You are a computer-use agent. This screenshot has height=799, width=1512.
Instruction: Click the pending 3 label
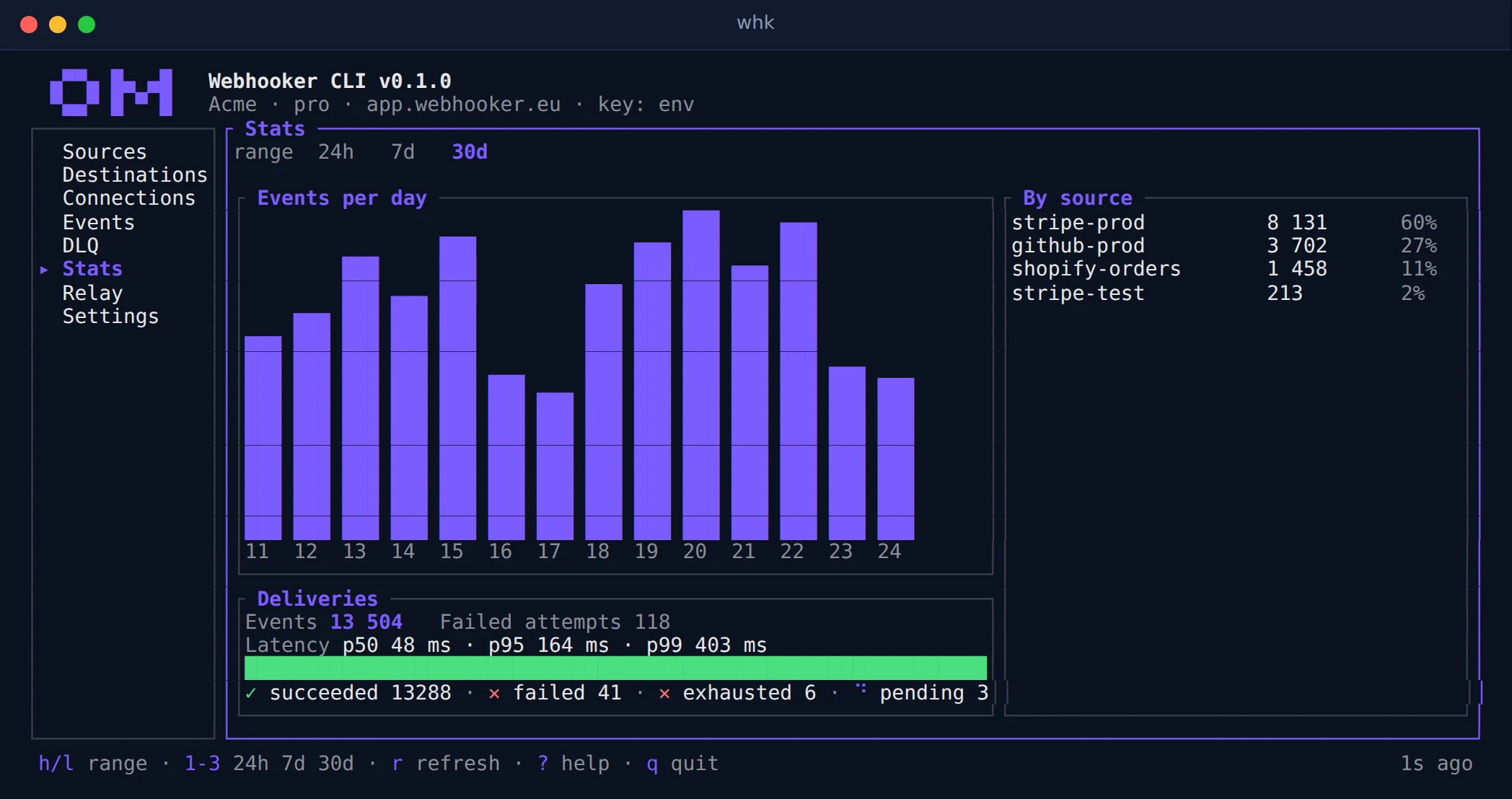coord(934,692)
